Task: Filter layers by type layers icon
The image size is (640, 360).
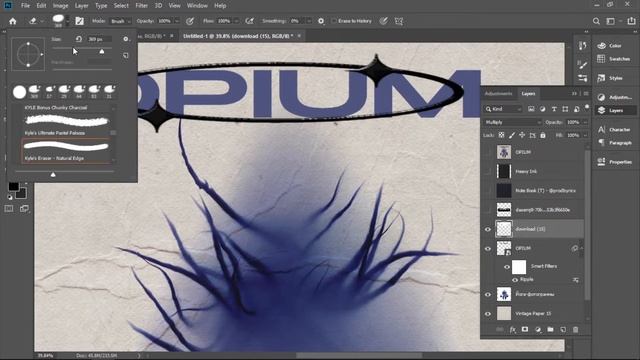Action: click(554, 109)
